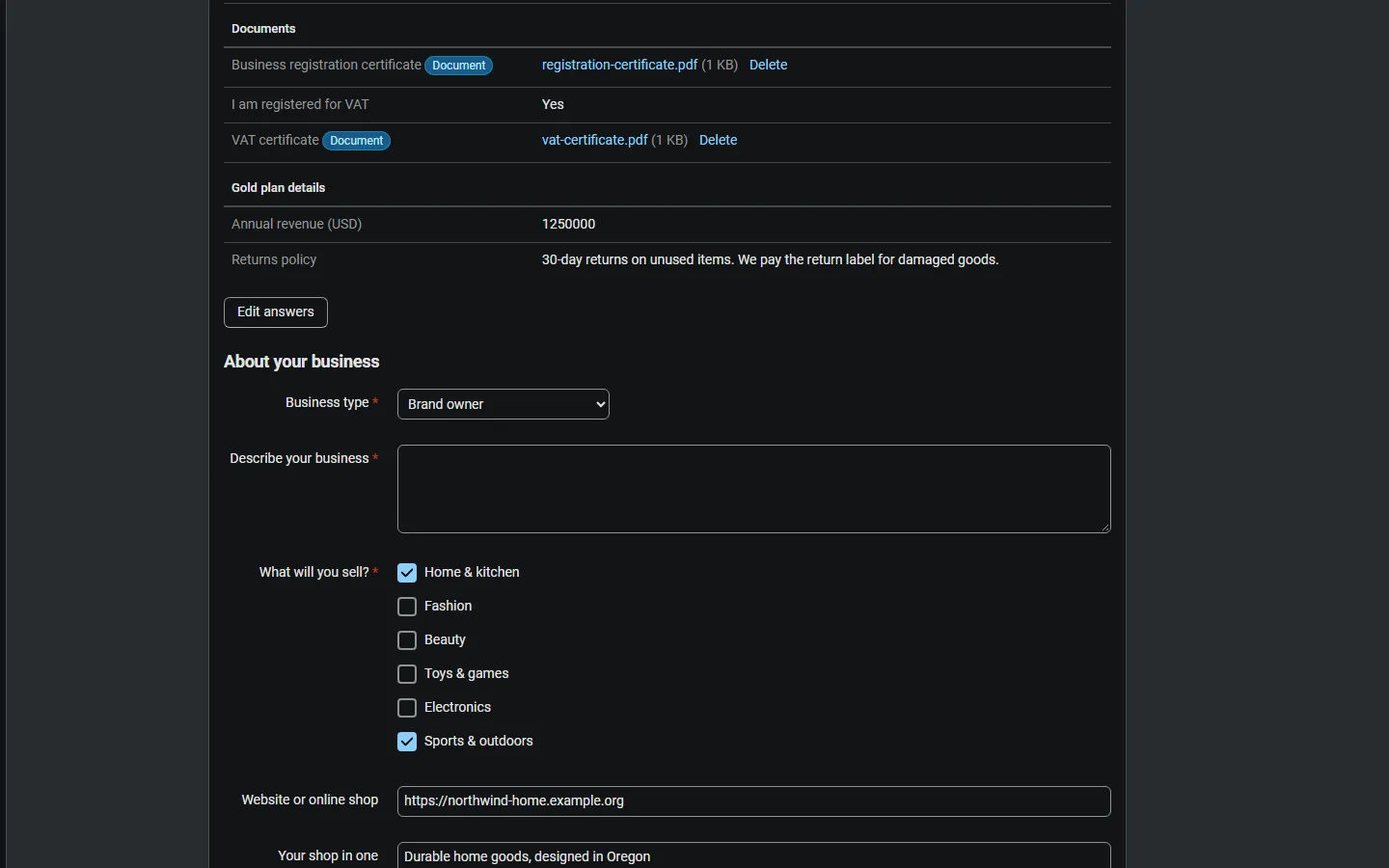This screenshot has width=1389, height=868.
Task: Enable the Beauty category checkbox
Action: tap(407, 640)
